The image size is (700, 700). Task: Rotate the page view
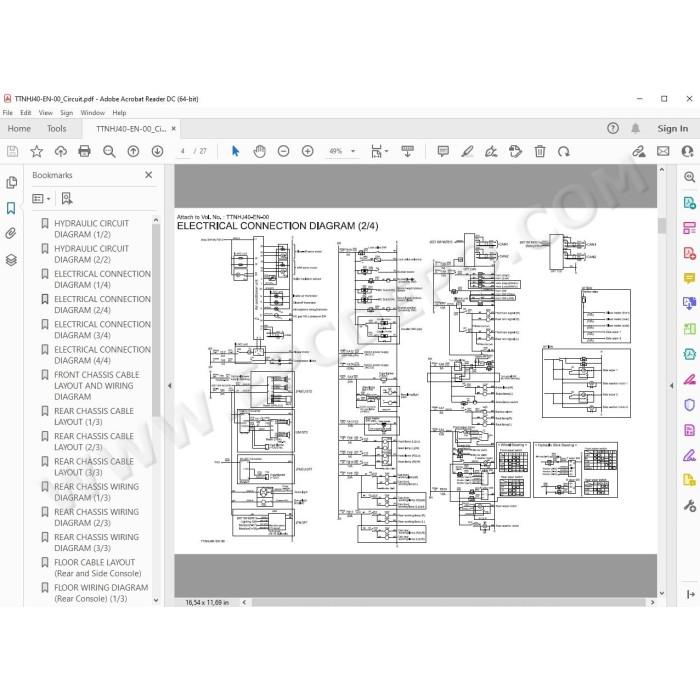563,152
